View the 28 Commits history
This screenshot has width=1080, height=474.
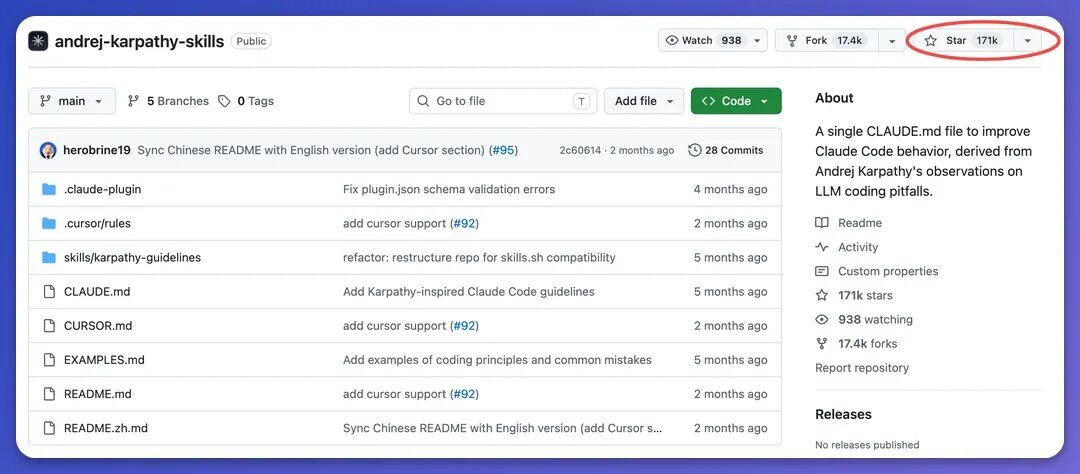(x=726, y=150)
